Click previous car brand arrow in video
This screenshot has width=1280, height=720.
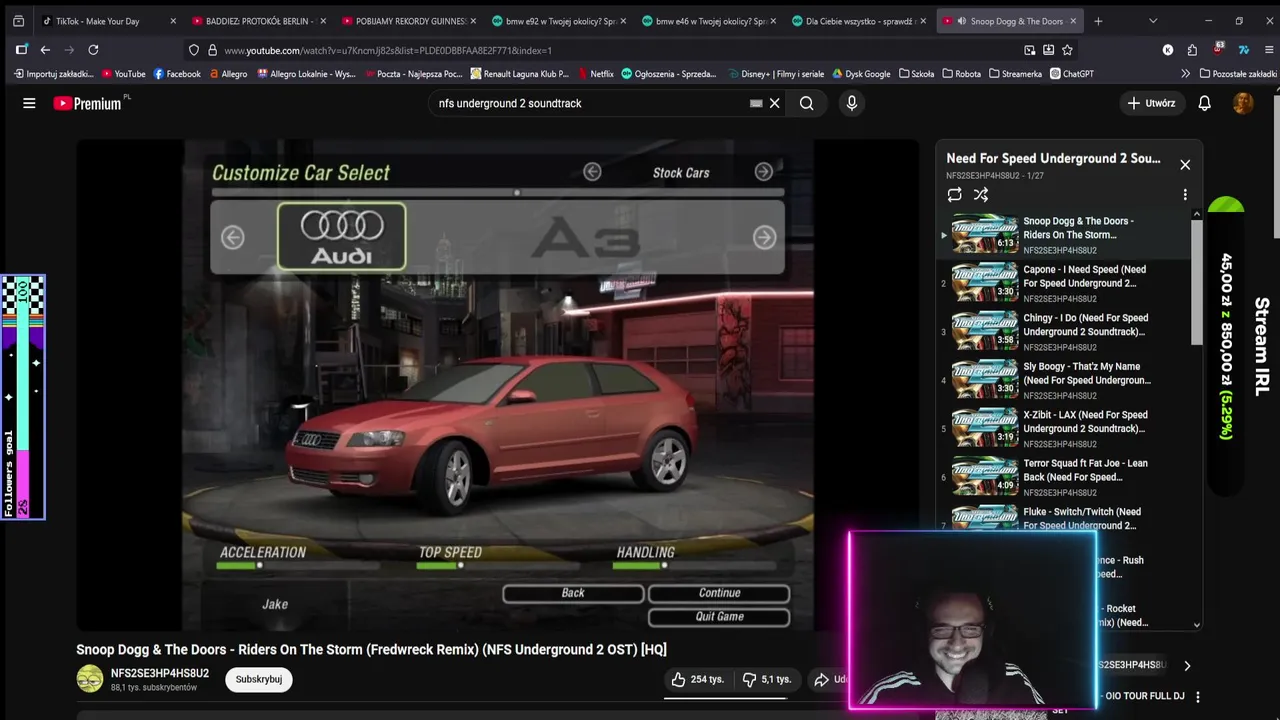232,237
